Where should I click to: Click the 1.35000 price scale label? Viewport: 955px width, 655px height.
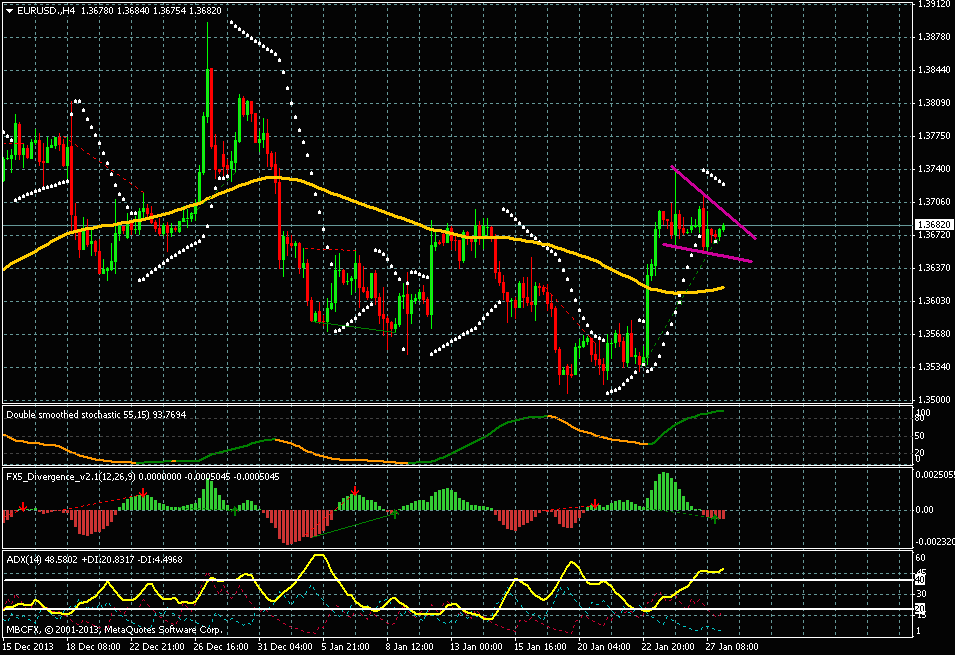tap(932, 399)
